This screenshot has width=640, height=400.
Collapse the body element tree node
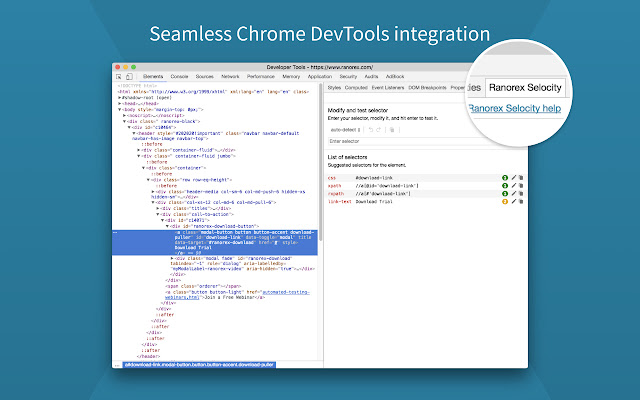click(120, 109)
